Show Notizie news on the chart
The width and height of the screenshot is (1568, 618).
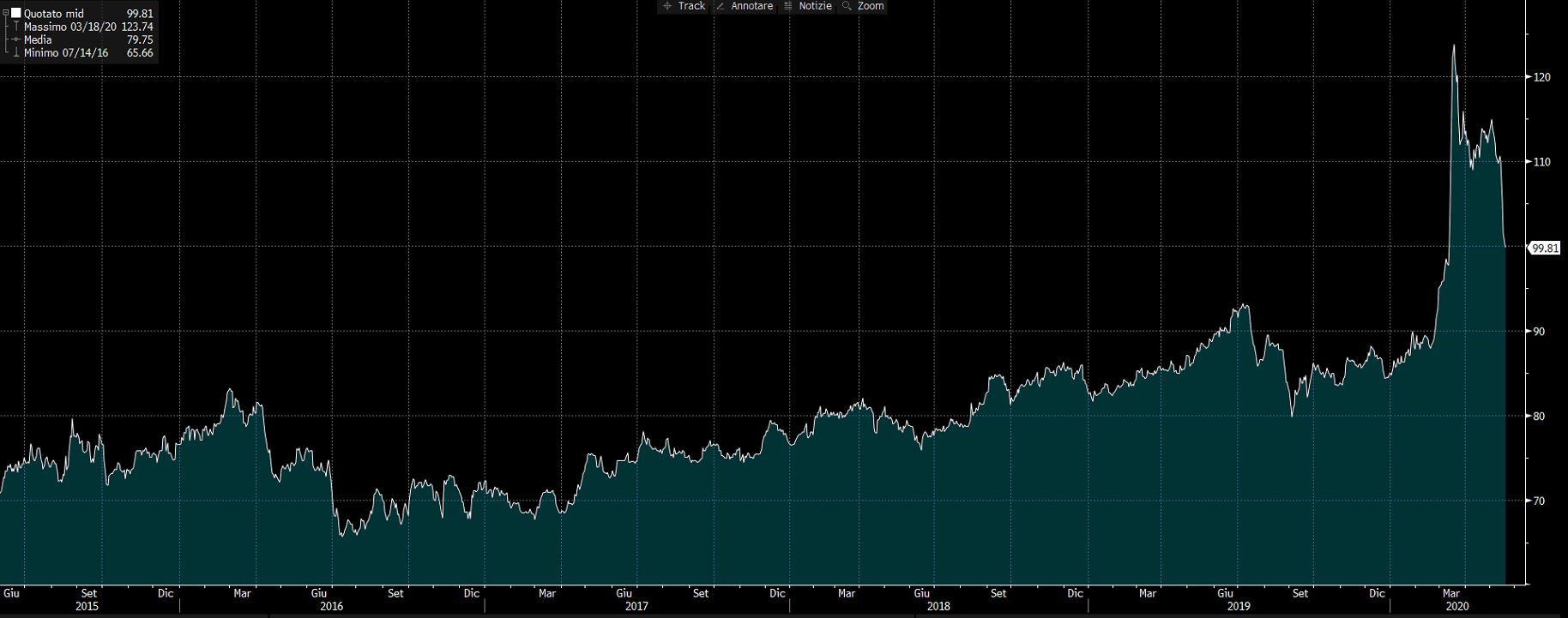point(806,6)
